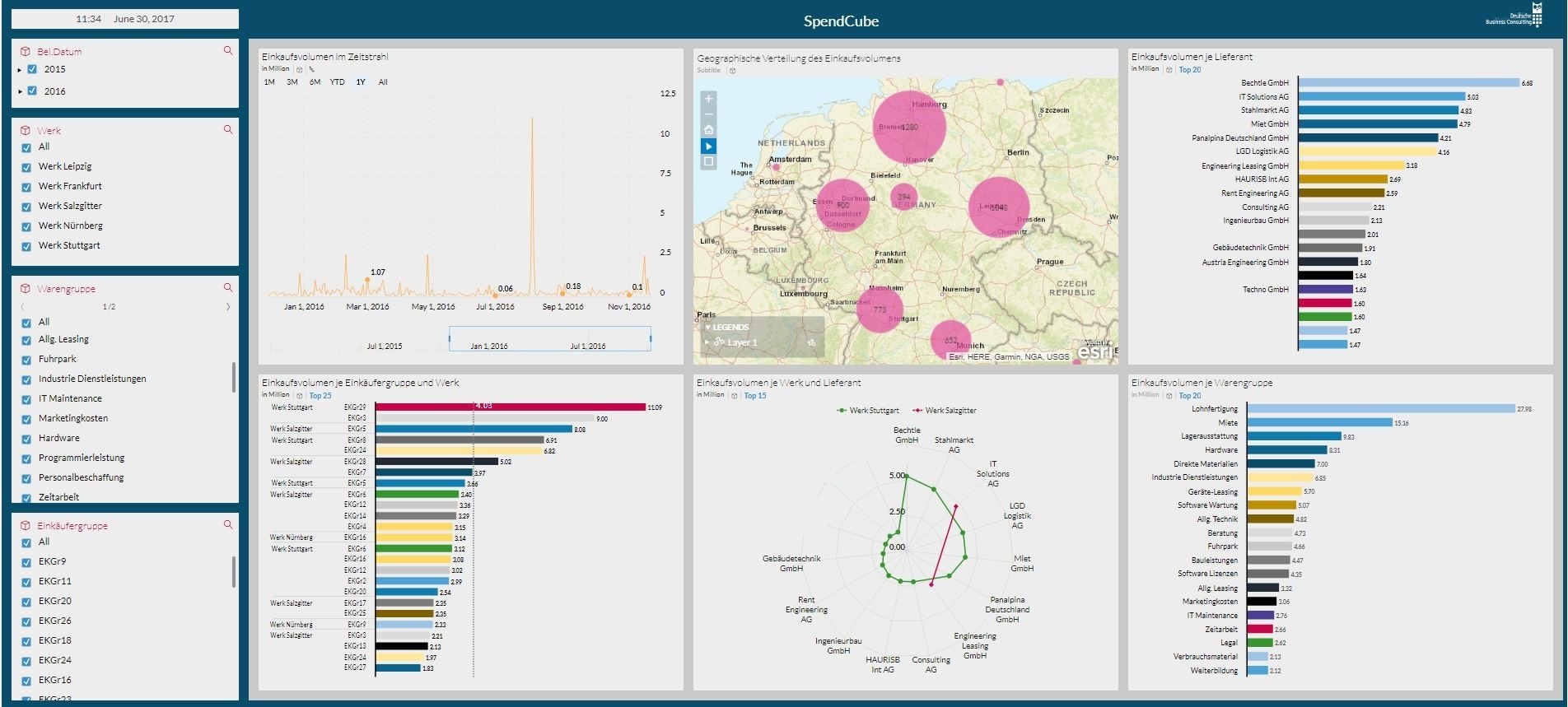Click the Deutsche Business Consulting logo

pyautogui.click(x=1514, y=16)
